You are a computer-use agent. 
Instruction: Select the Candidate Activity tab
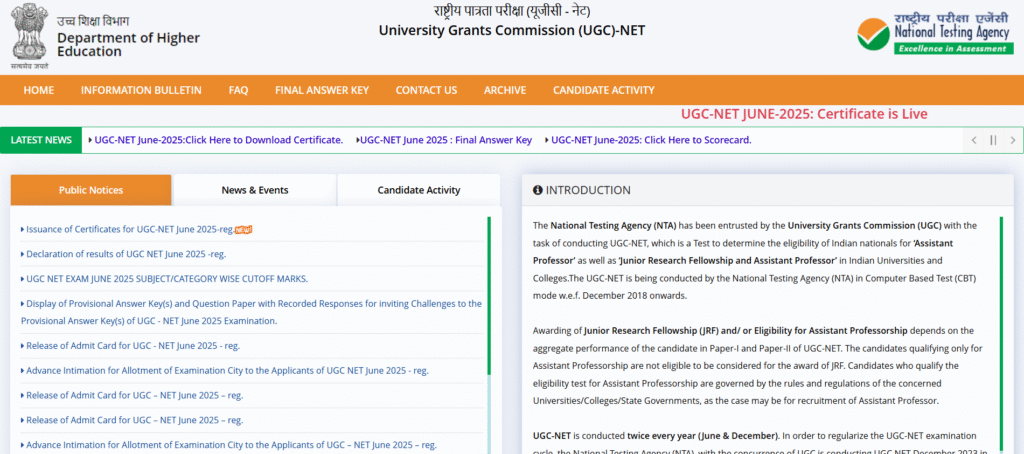click(x=418, y=190)
